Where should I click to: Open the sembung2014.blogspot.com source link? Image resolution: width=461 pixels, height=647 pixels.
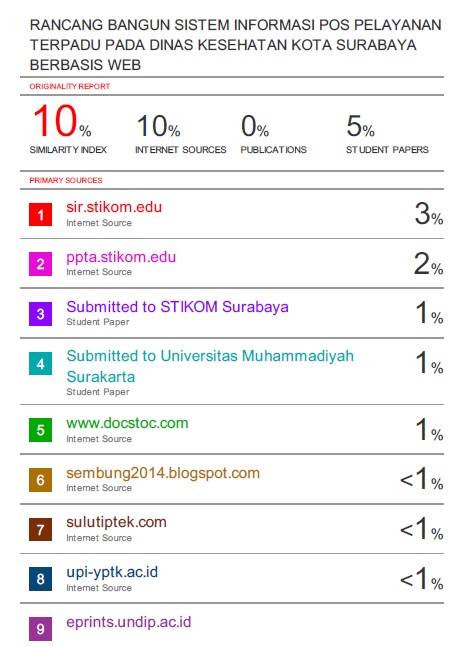(163, 473)
